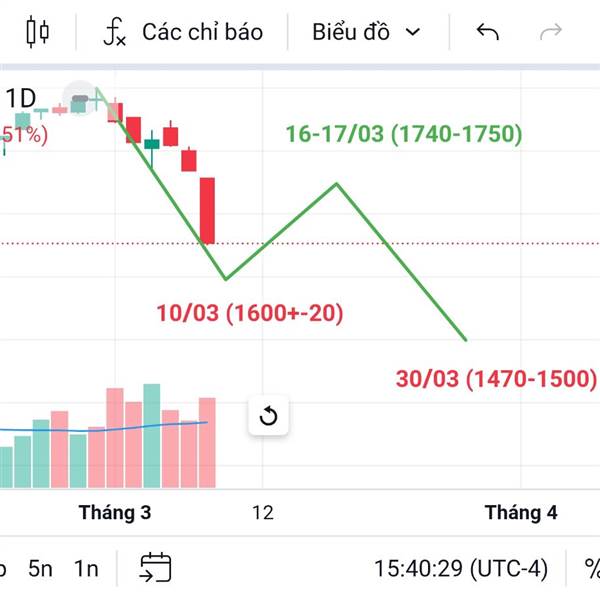Screen dimensions: 600x600
Task: Click the redo arrow icon
Action: 551,32
